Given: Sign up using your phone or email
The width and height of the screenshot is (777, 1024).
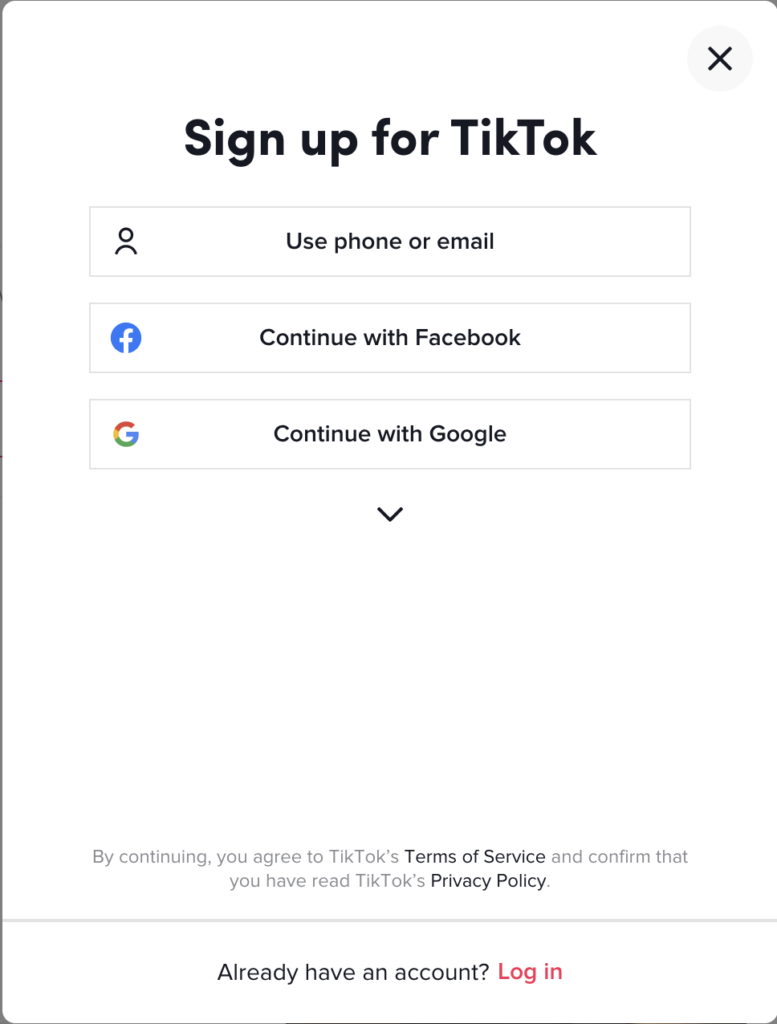Looking at the screenshot, I should click(x=390, y=241).
